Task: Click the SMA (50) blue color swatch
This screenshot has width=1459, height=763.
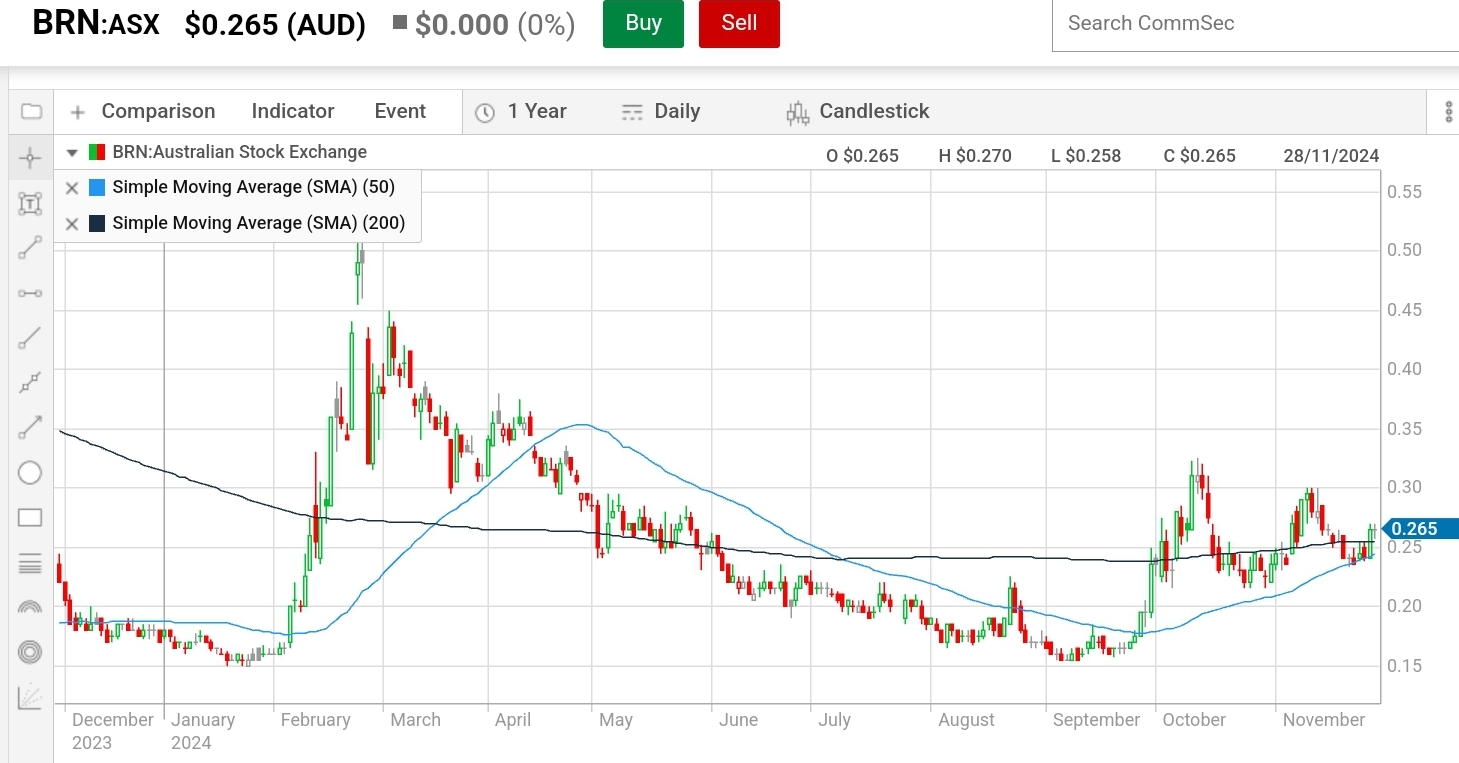Action: click(x=97, y=188)
